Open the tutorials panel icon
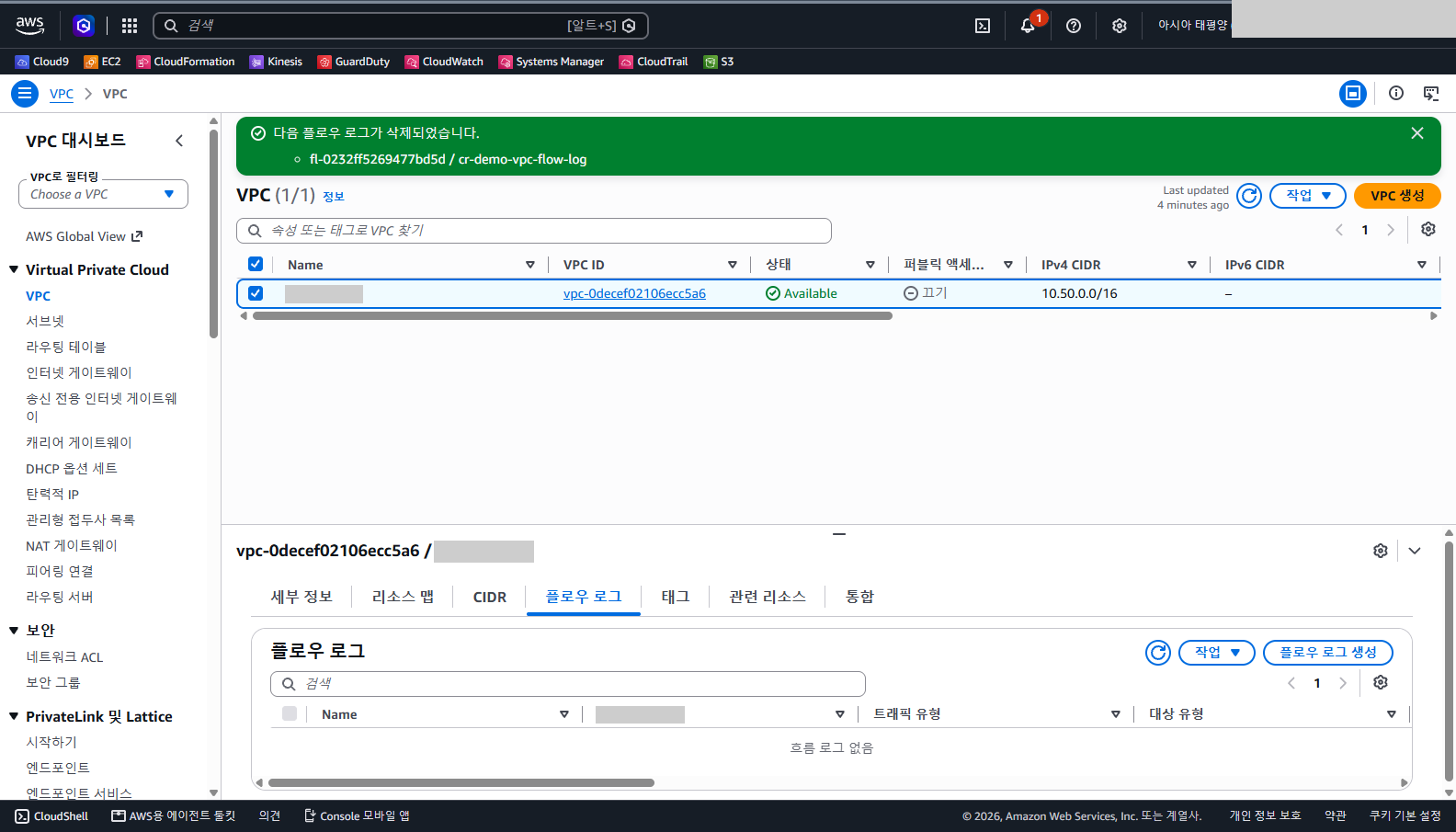 click(1431, 93)
